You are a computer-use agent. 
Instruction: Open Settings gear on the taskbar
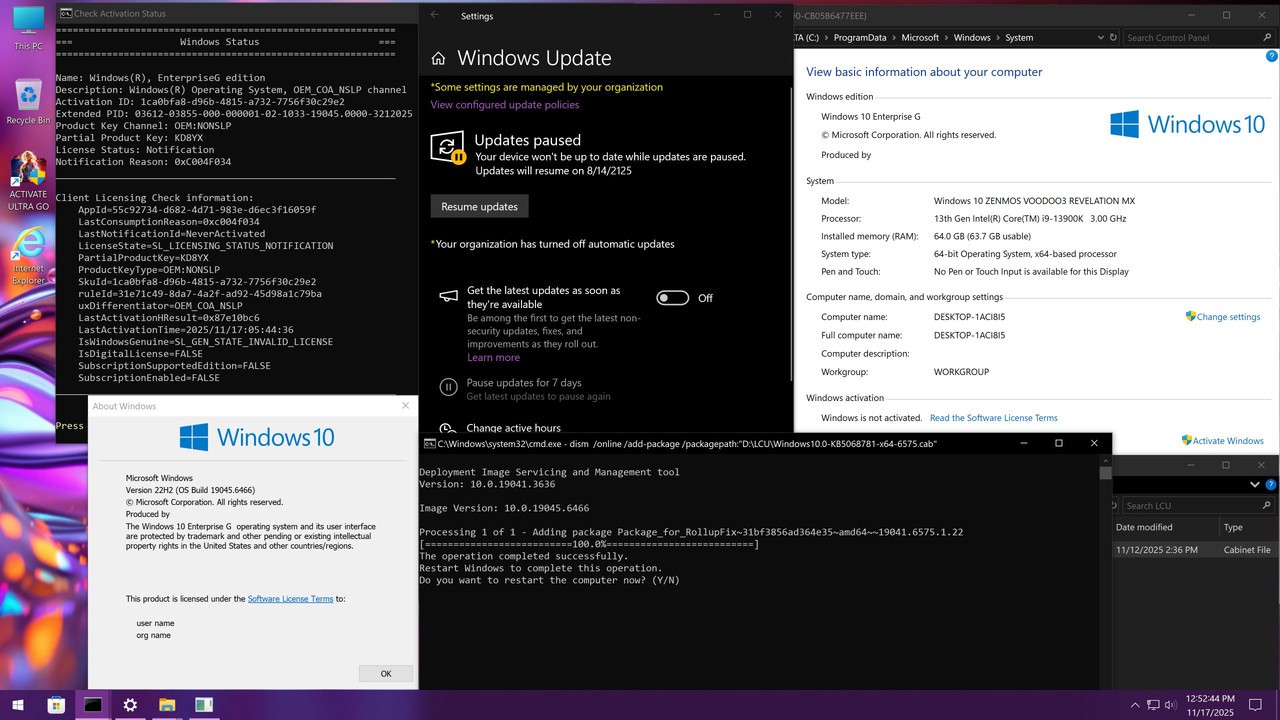(x=130, y=705)
